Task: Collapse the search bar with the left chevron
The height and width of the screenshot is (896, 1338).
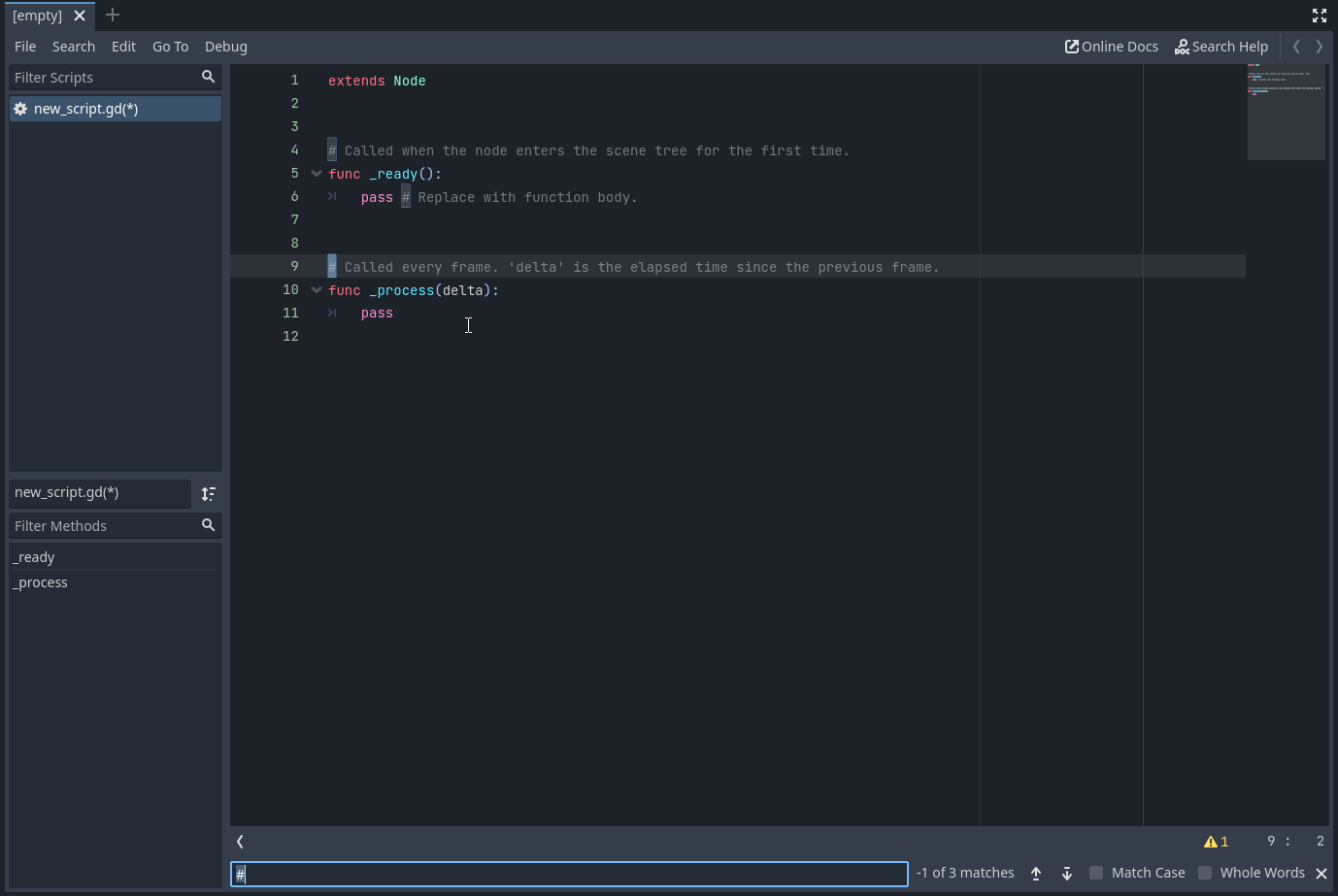Action: click(x=239, y=842)
